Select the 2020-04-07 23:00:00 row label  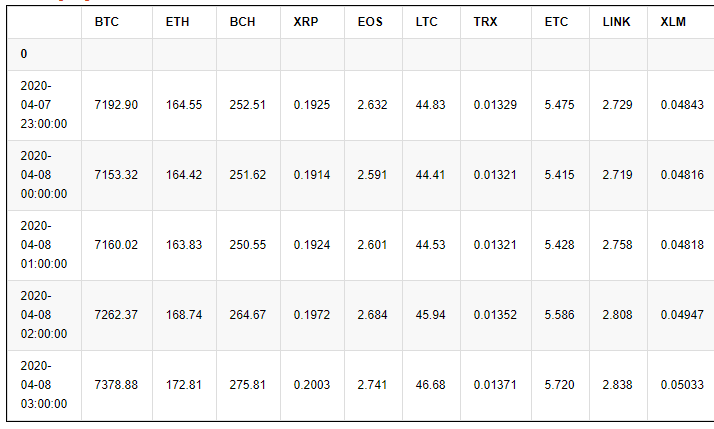click(43, 105)
